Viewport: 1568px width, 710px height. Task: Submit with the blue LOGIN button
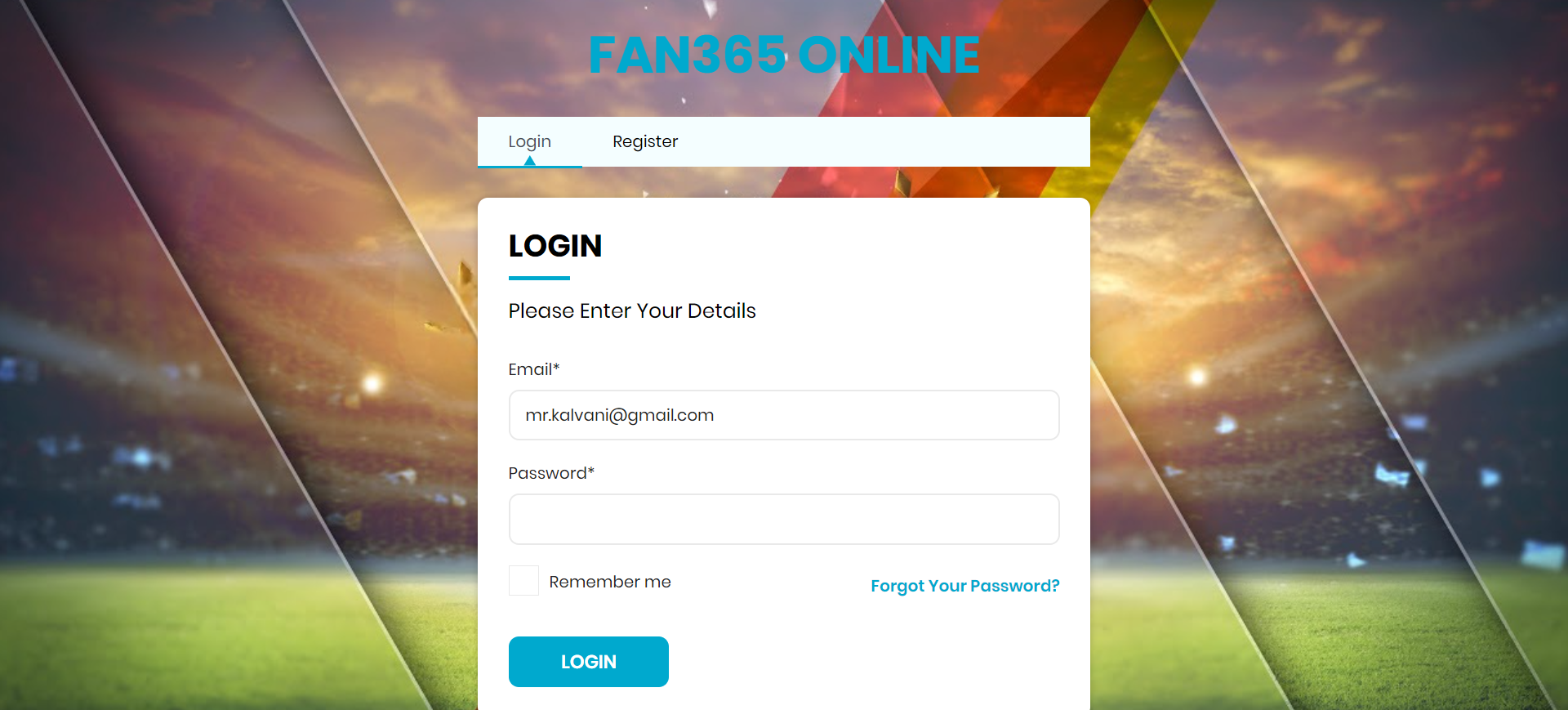[588, 662]
